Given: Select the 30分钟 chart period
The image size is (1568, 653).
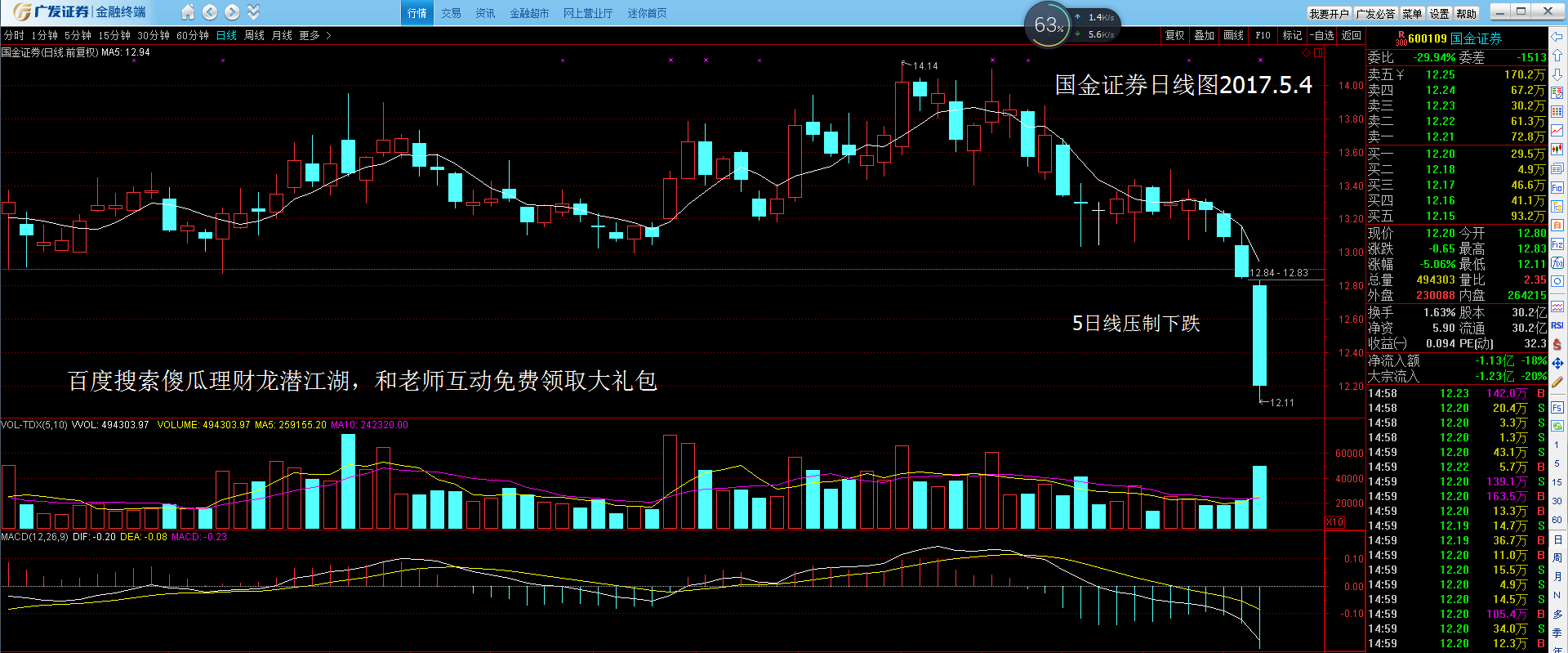Looking at the screenshot, I should tap(154, 36).
